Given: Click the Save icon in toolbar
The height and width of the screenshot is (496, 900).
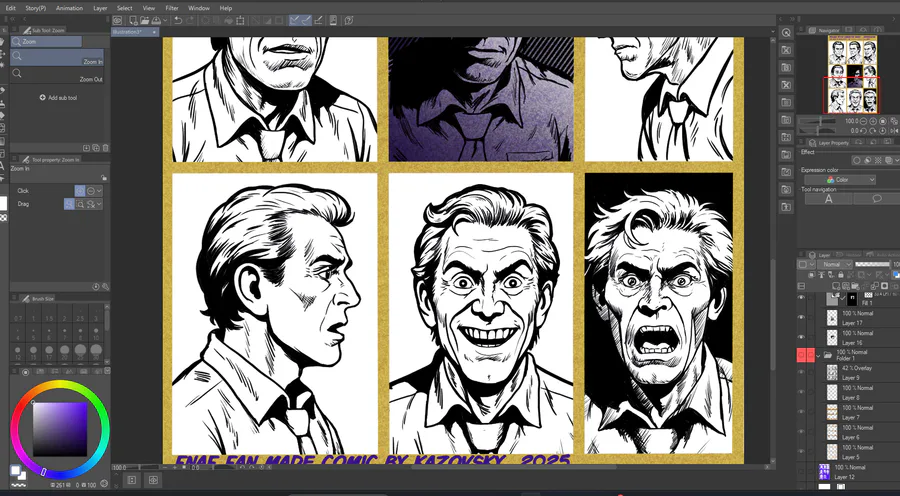Looking at the screenshot, I should [156, 21].
